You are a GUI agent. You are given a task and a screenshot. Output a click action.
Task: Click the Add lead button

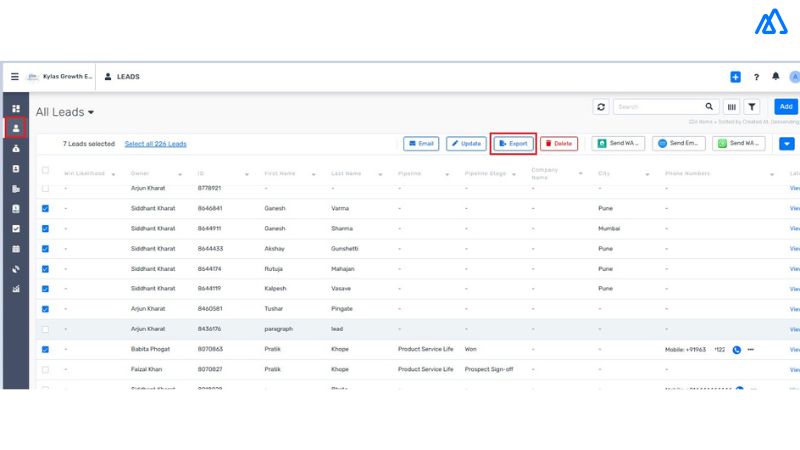tap(786, 107)
